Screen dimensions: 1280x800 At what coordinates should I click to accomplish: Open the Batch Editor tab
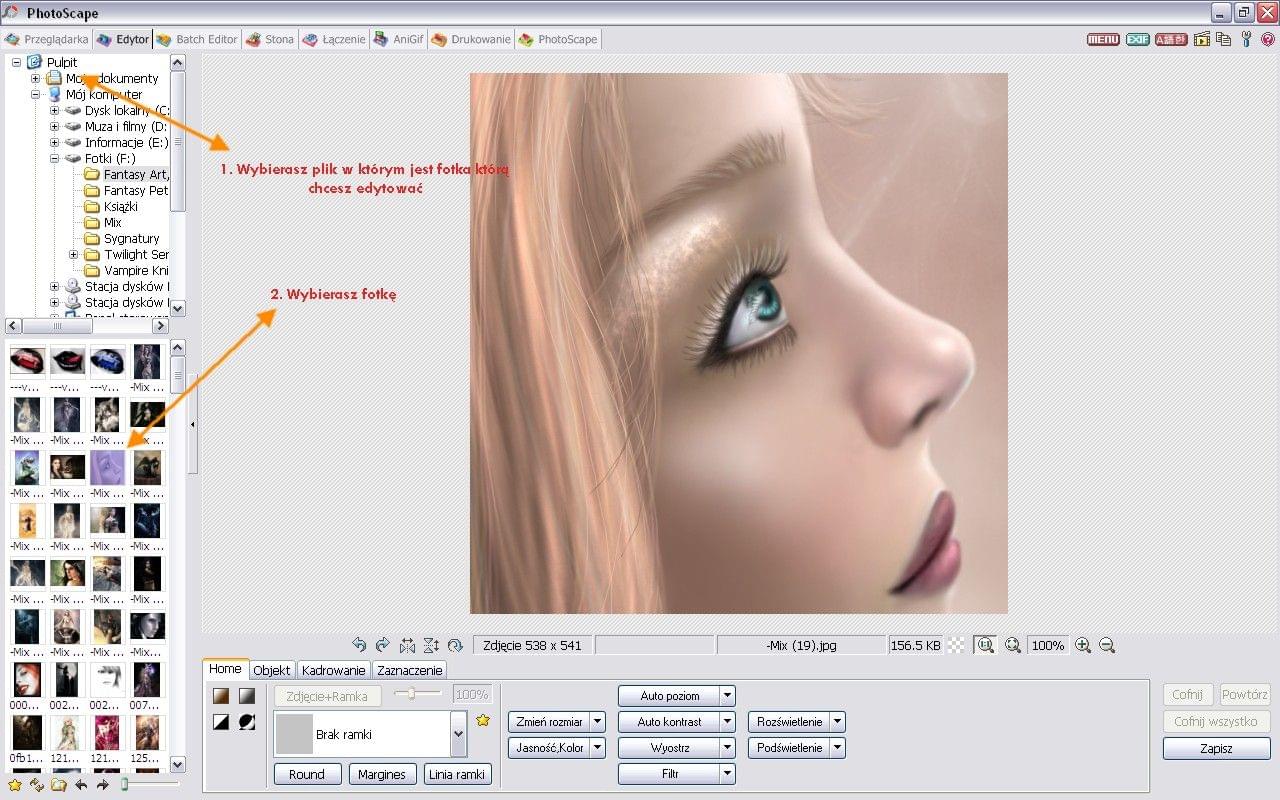tap(197, 39)
